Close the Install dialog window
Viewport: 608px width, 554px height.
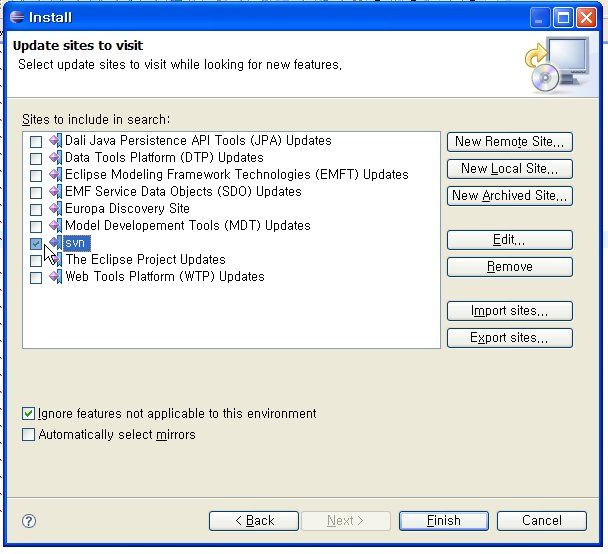pyautogui.click(x=587, y=18)
